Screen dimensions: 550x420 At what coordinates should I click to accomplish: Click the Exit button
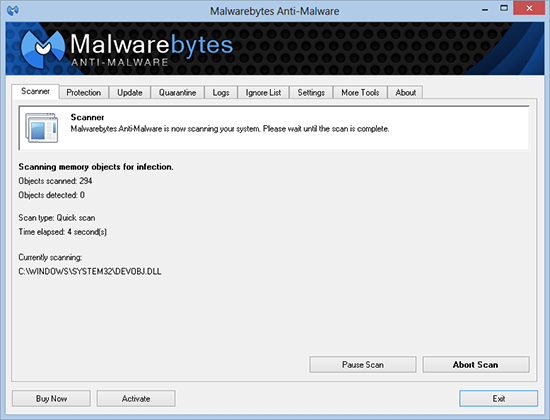coord(498,399)
